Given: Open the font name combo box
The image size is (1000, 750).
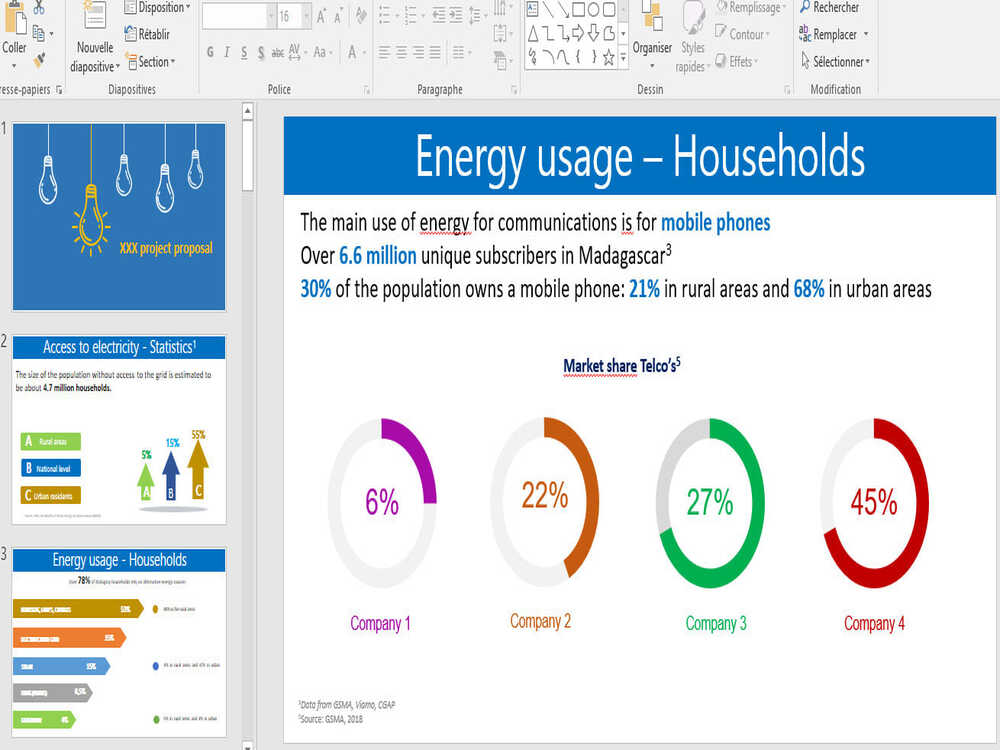Looking at the screenshot, I should coord(239,16).
